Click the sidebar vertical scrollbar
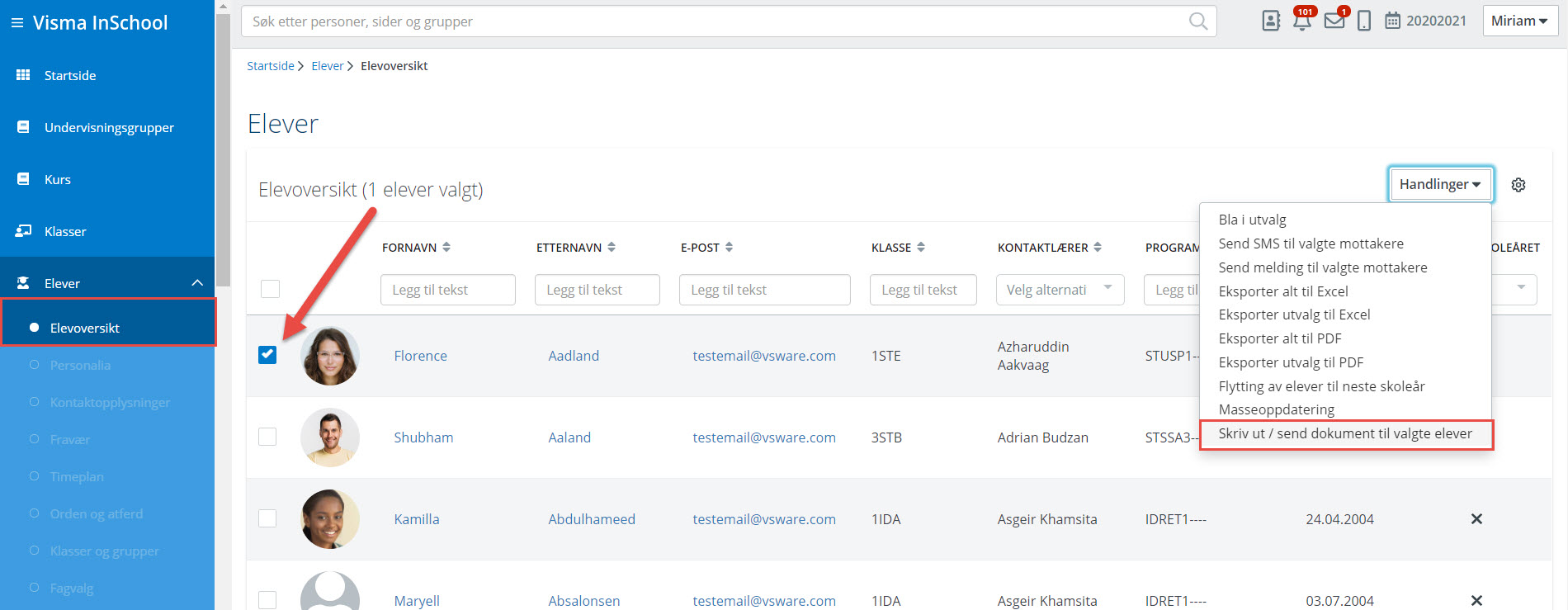Viewport: 1568px width, 610px height. pyautogui.click(x=223, y=149)
